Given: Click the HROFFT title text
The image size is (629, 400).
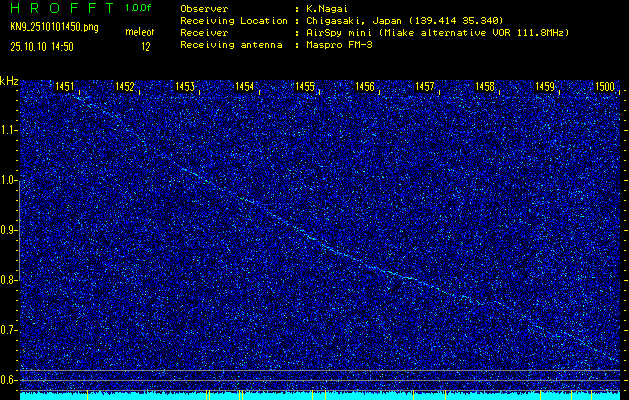Looking at the screenshot, I should pyautogui.click(x=60, y=8).
